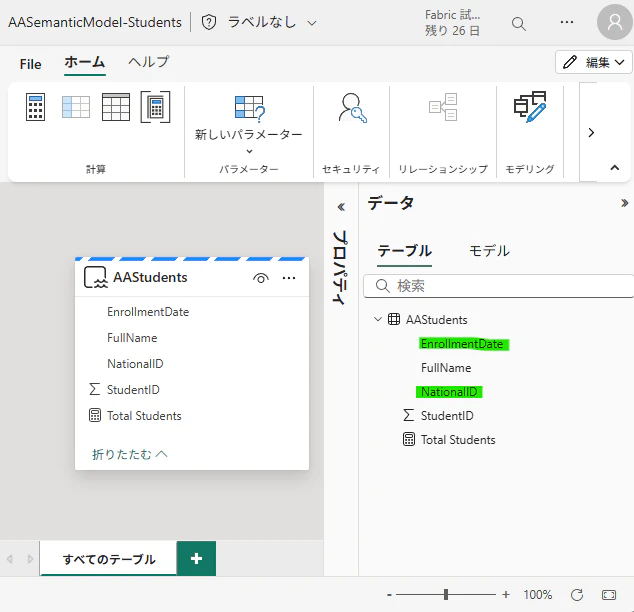Click the Calculation group icon in ribbon

[155, 107]
